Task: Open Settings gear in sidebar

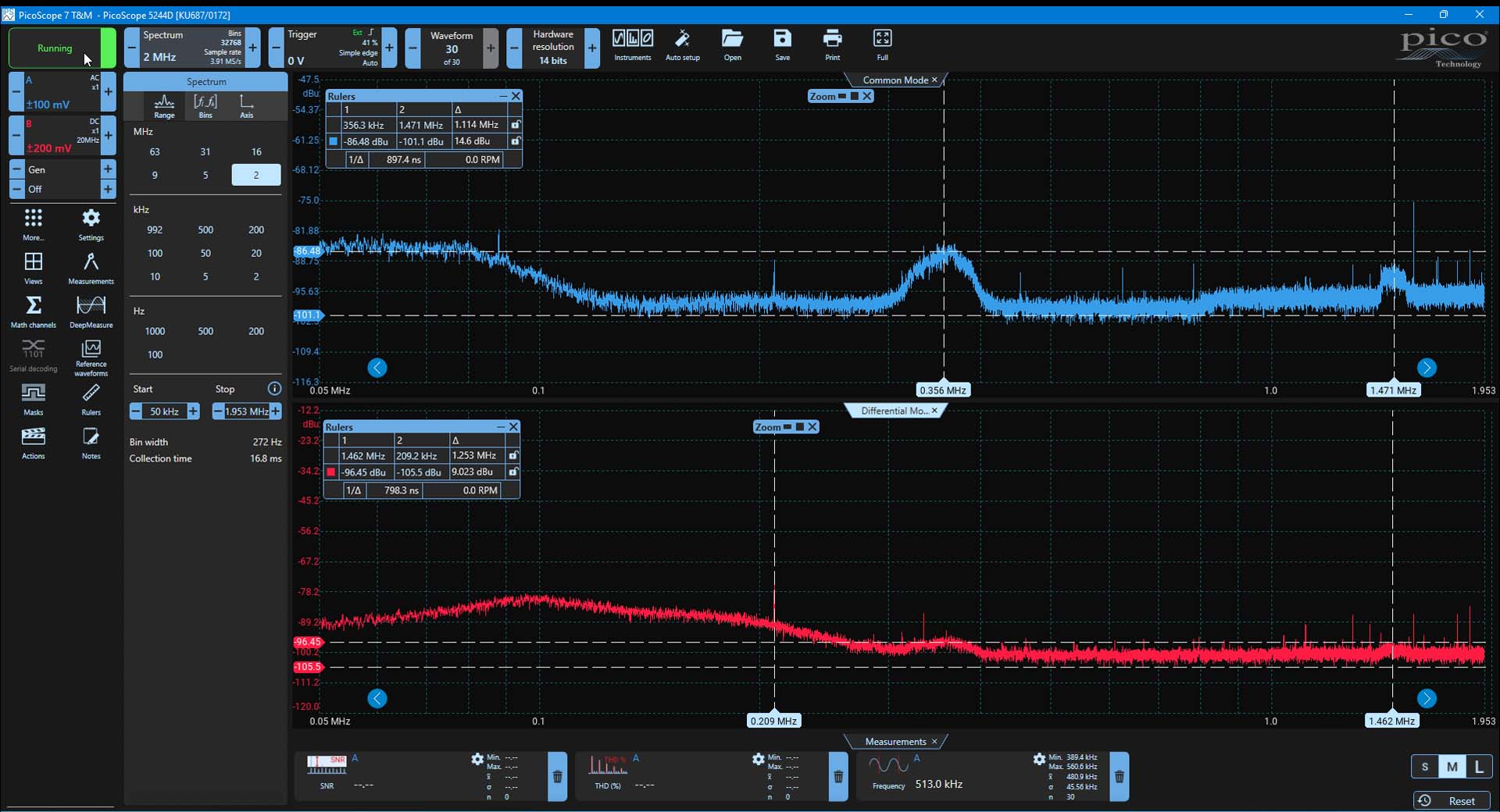Action: pyautogui.click(x=91, y=224)
